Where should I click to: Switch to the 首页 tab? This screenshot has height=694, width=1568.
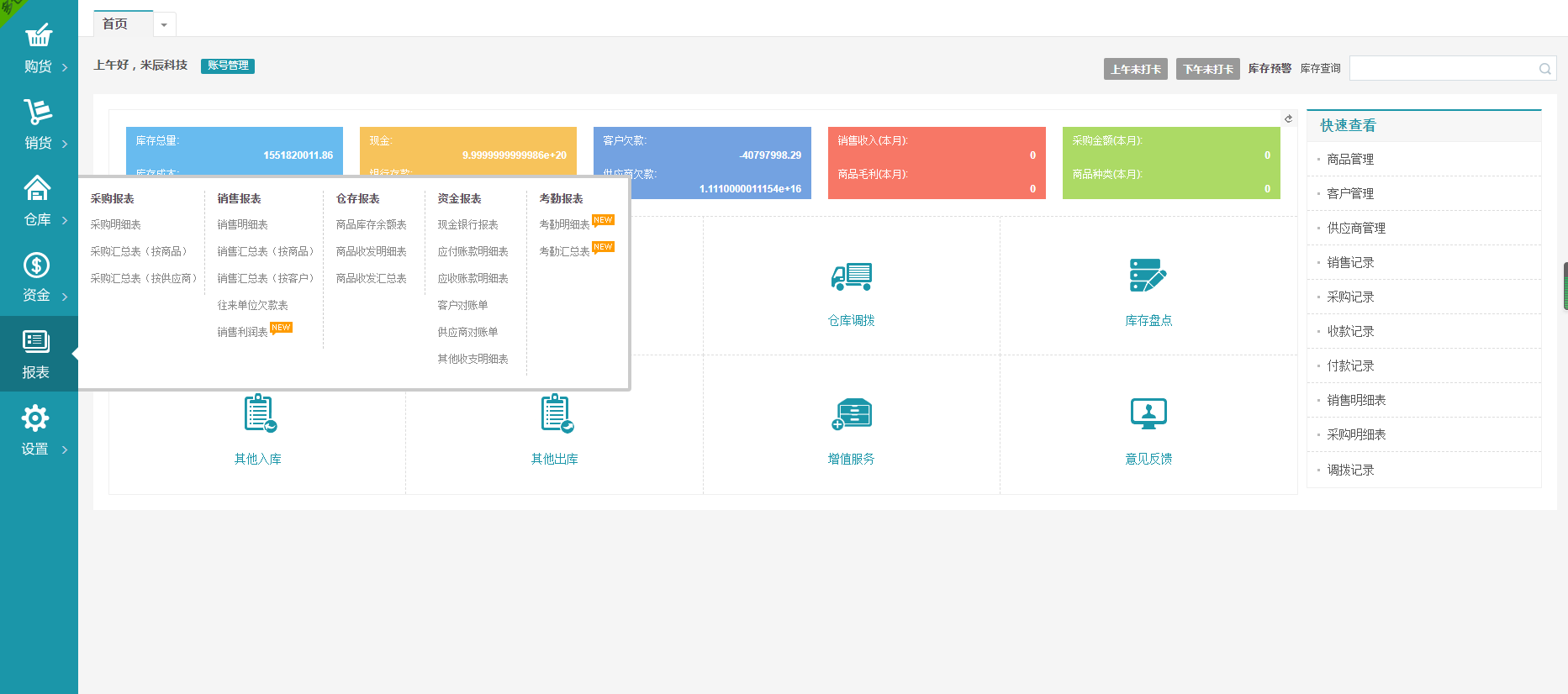tap(116, 24)
